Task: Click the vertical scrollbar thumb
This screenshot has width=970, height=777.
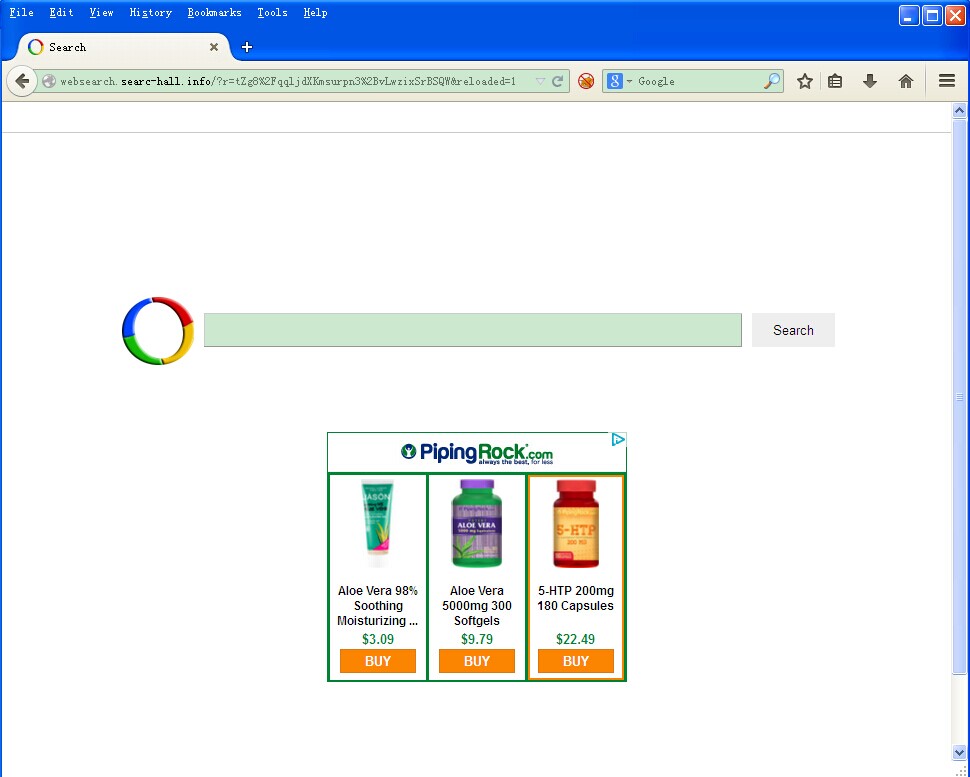Action: coord(959,397)
